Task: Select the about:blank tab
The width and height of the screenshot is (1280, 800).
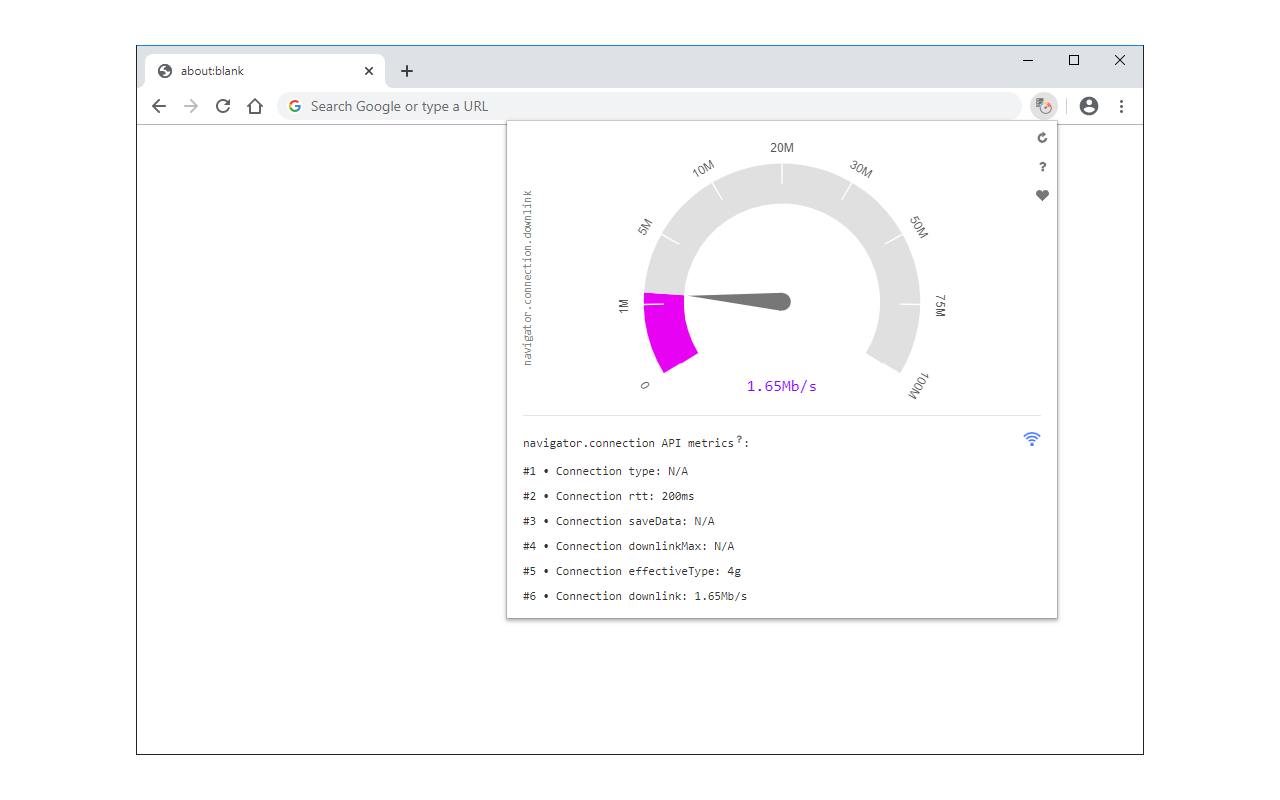Action: 265,71
